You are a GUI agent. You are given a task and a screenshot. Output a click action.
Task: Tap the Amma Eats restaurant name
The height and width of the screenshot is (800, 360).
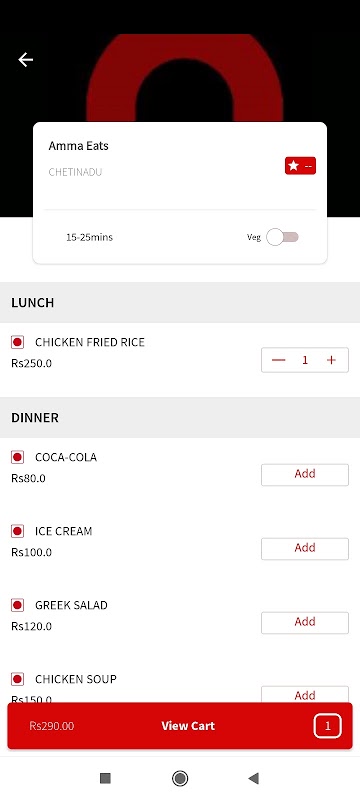[x=79, y=146]
